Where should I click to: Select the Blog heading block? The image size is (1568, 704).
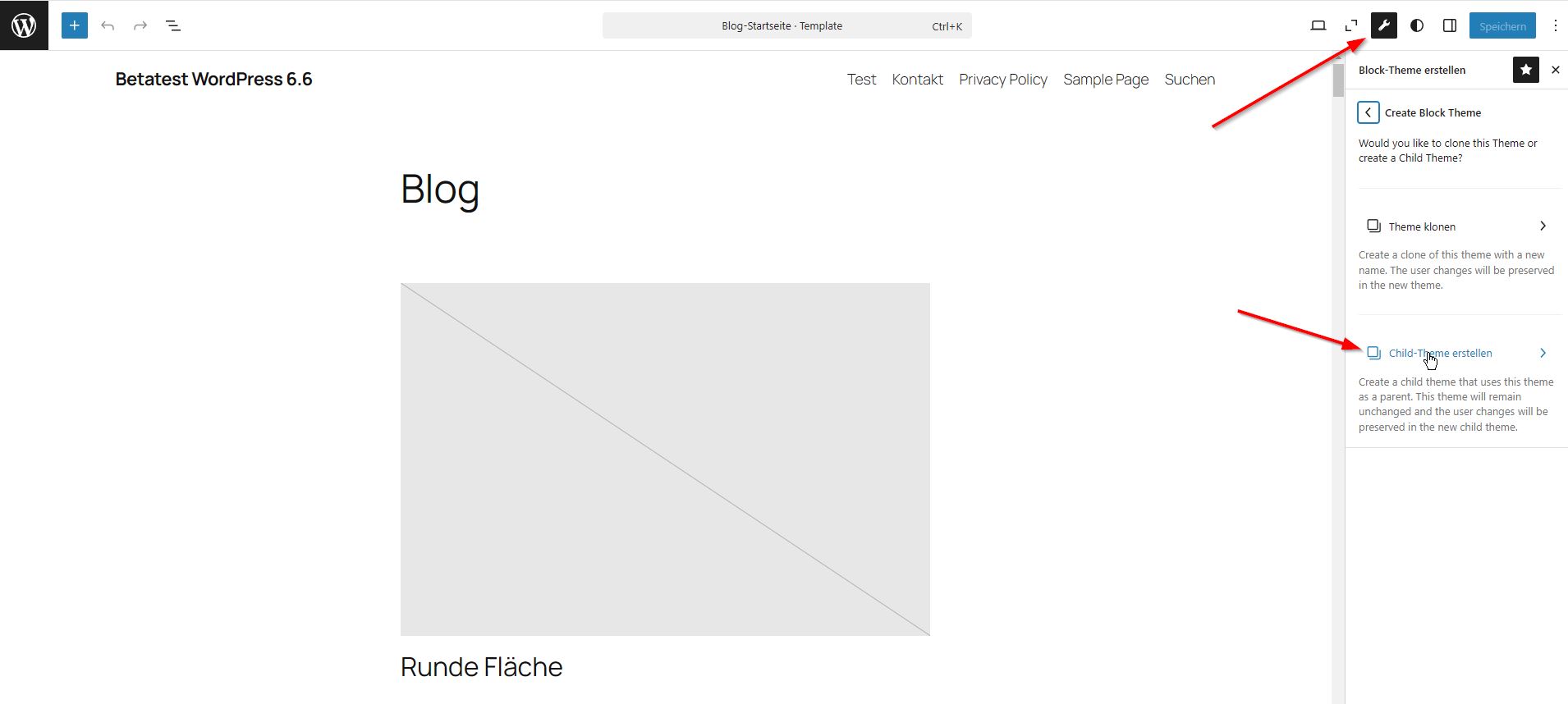[x=440, y=190]
